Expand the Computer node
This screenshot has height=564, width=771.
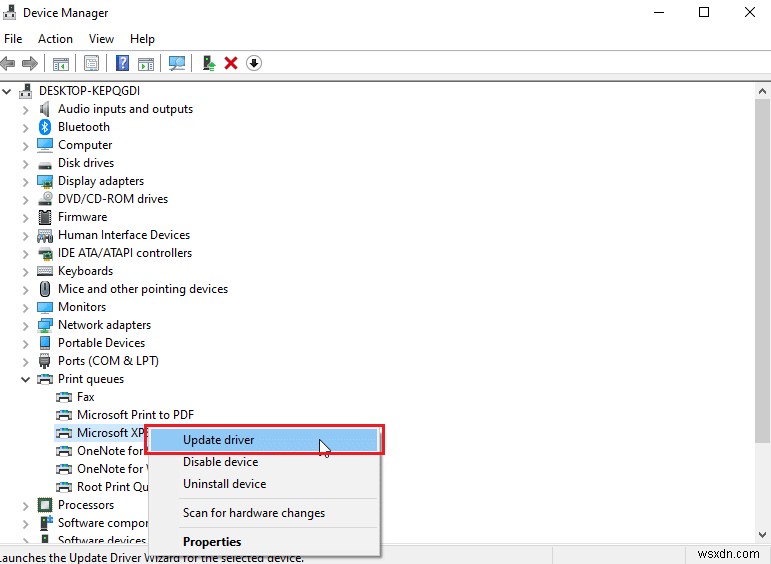coord(26,145)
